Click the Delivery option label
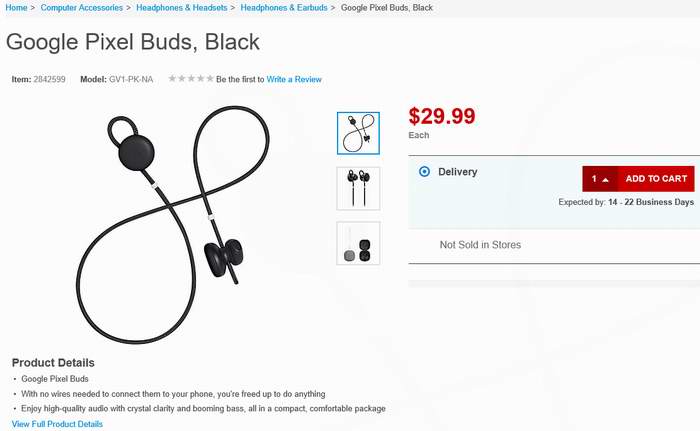This screenshot has width=700, height=431. [x=458, y=172]
